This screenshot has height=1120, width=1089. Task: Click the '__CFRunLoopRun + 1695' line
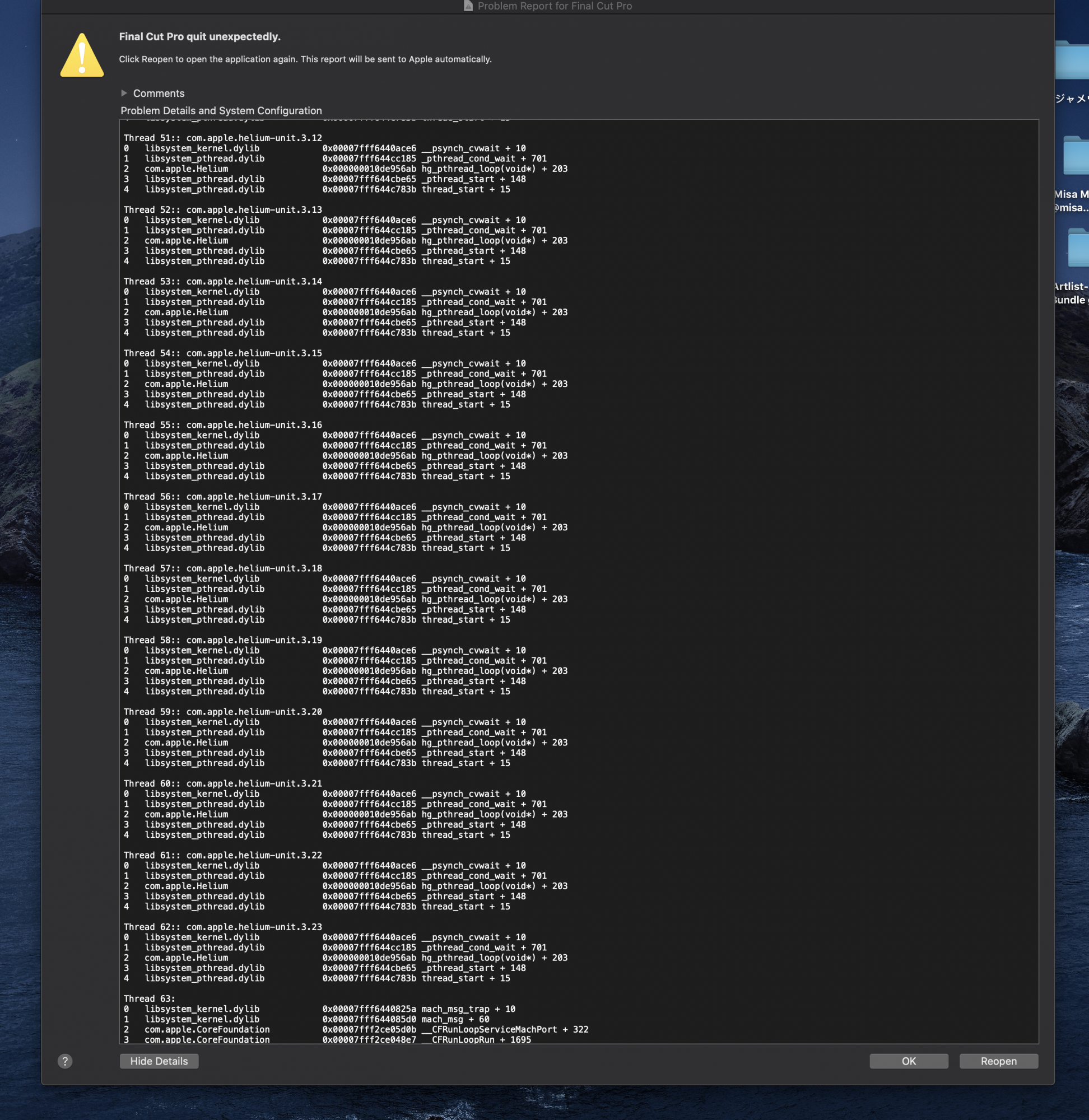click(327, 1039)
